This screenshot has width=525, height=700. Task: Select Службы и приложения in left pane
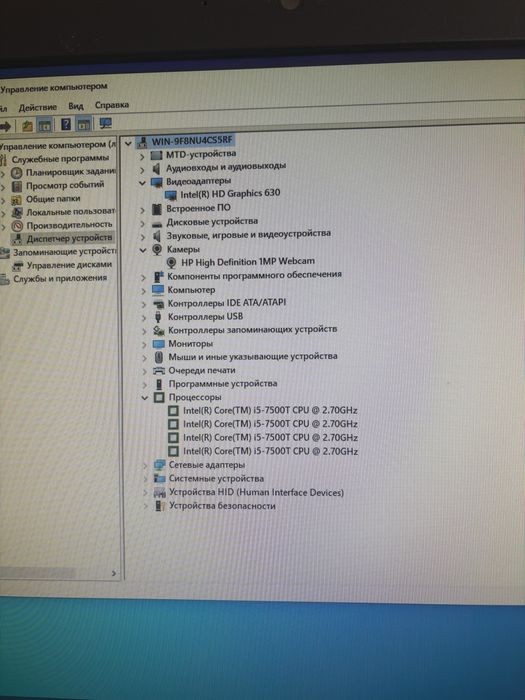click(x=60, y=279)
